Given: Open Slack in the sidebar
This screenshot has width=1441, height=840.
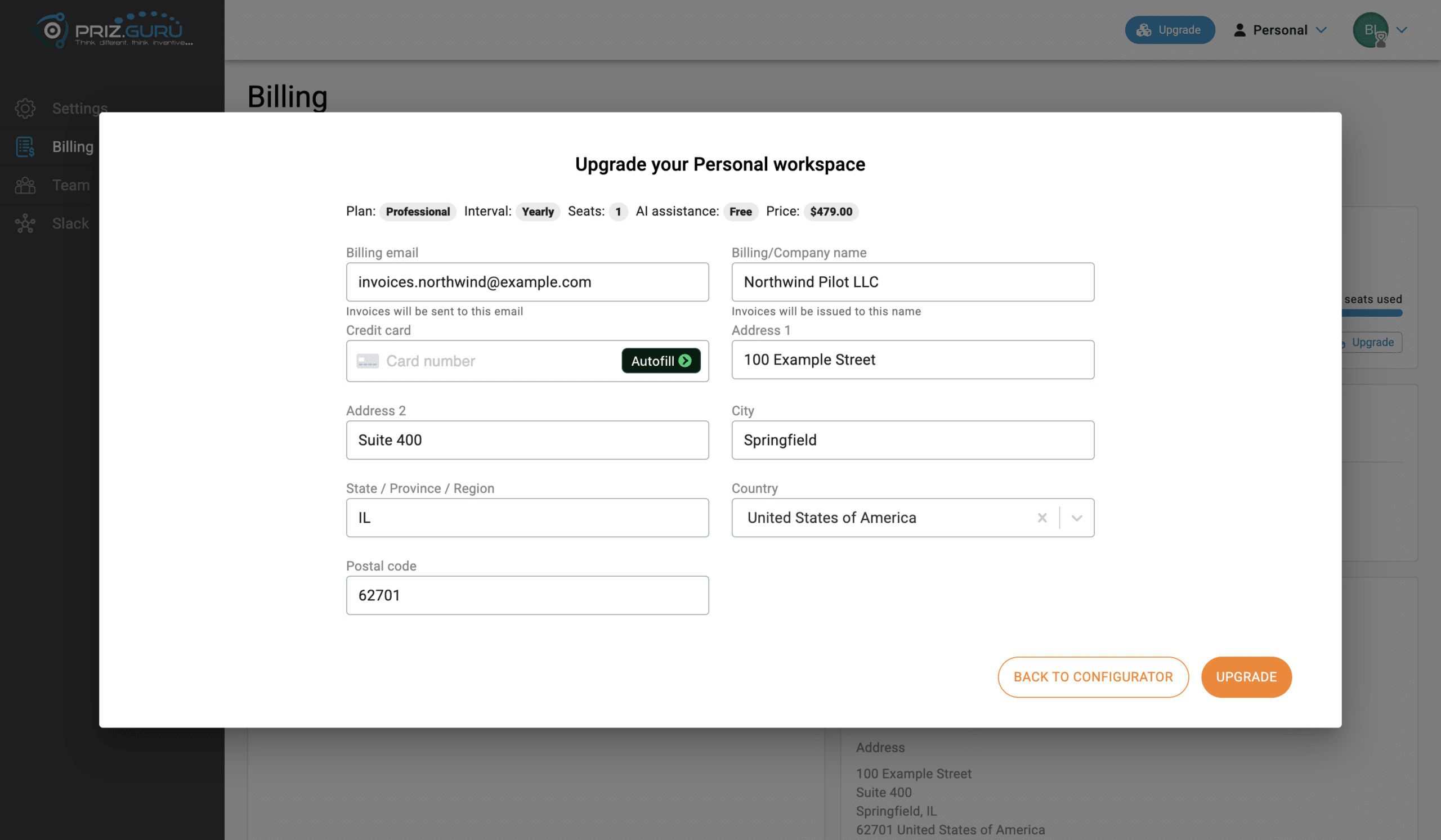Looking at the screenshot, I should tap(70, 223).
